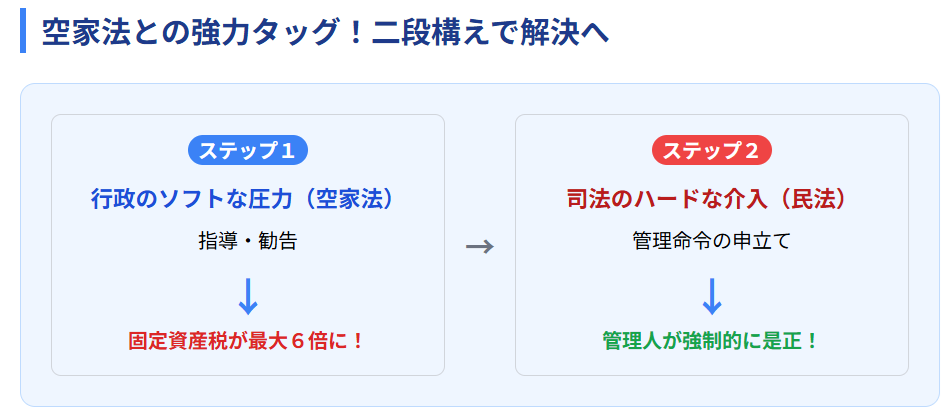Viewport: 952px width, 419px height.
Task: Click the blue accent bar beside heading
Action: [22, 30]
